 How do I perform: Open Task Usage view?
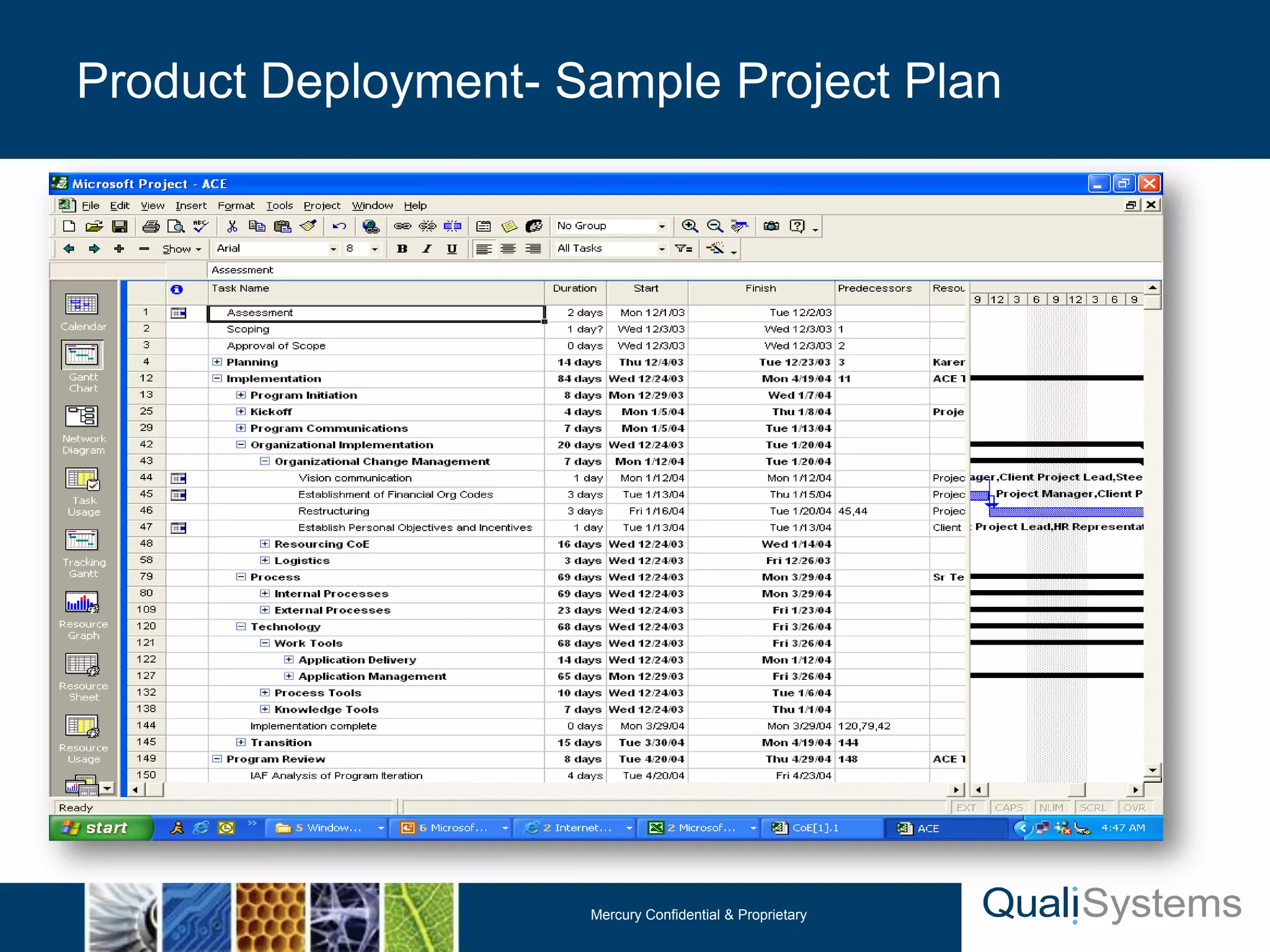(83, 492)
